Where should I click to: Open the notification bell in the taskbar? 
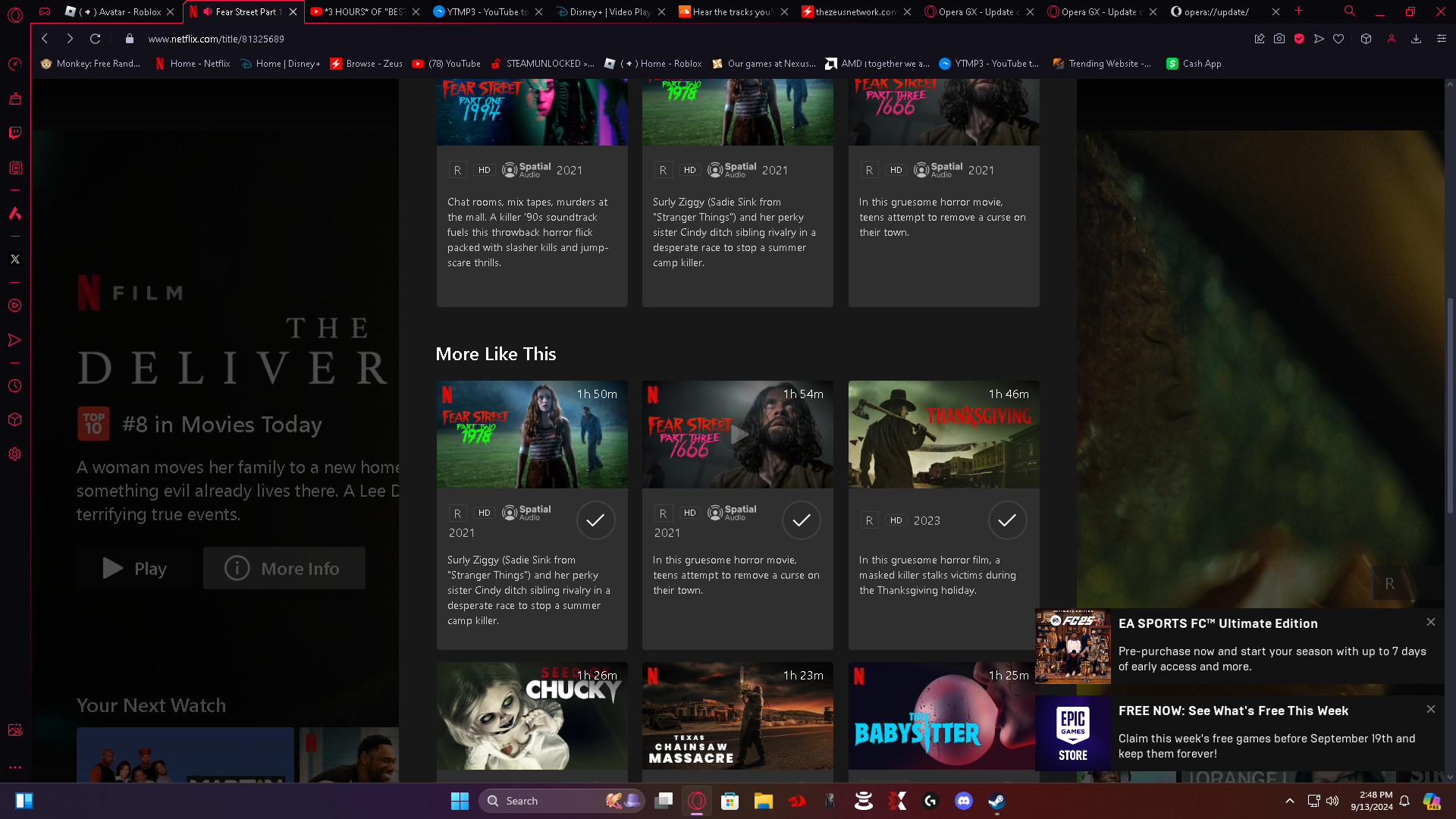tap(1404, 801)
